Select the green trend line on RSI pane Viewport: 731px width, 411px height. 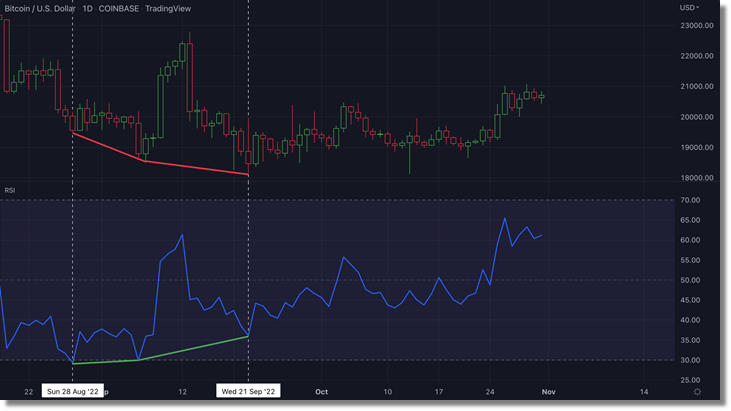coord(190,348)
